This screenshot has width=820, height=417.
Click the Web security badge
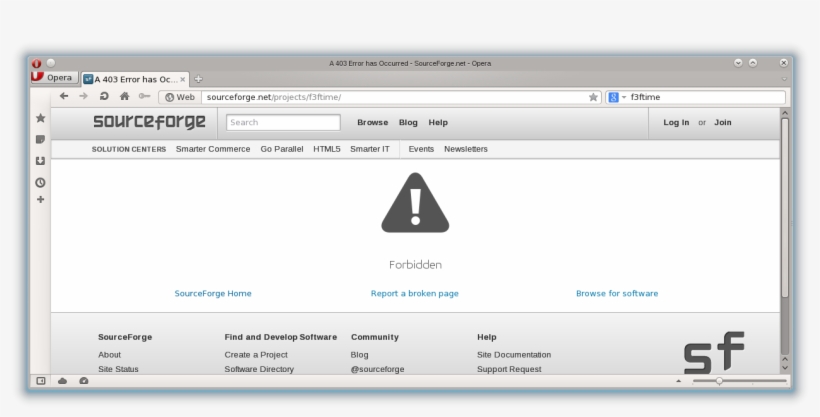click(180, 97)
